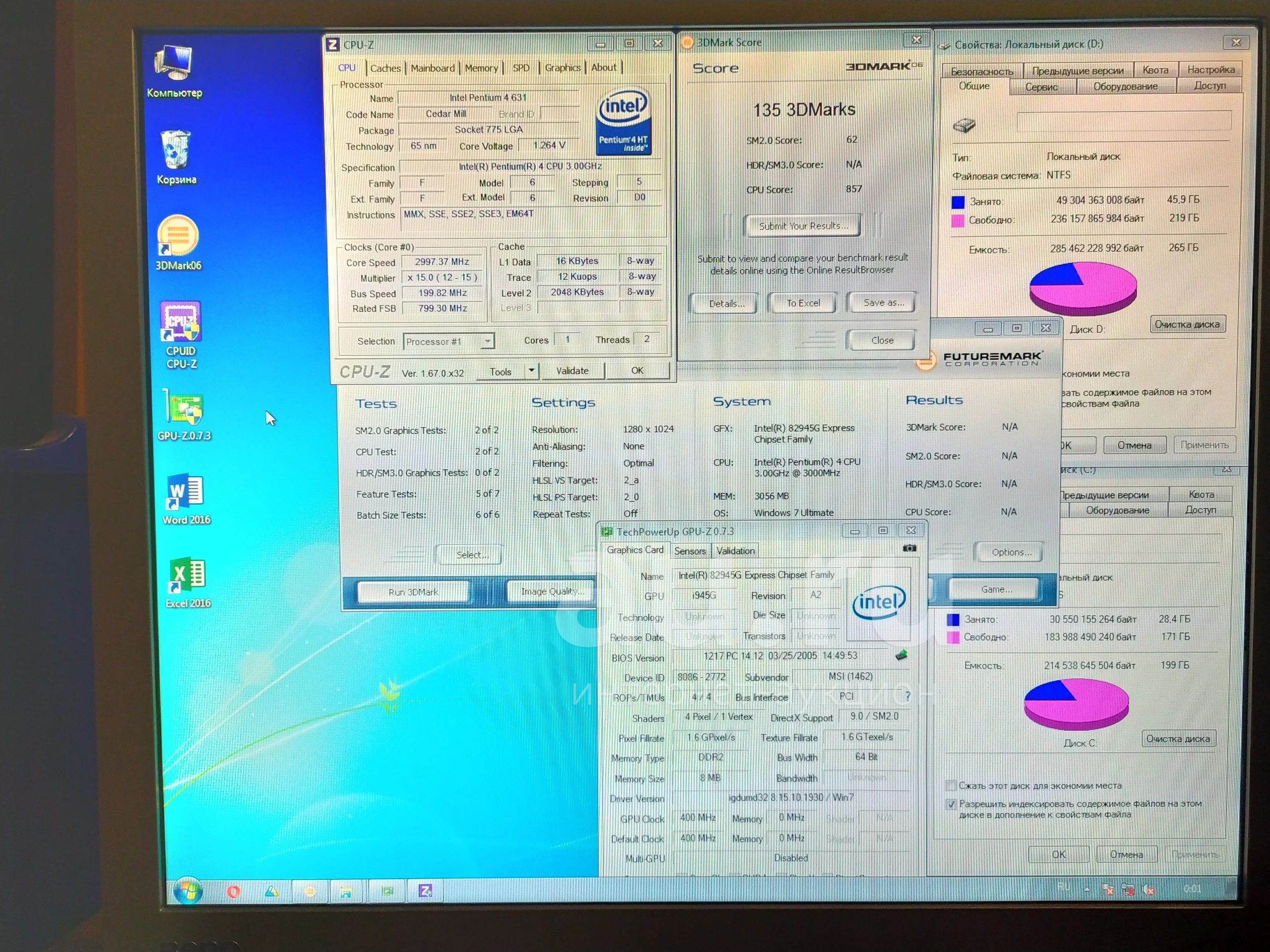Open the Windows Explorer taskbar icon
Image resolution: width=1270 pixels, height=952 pixels.
[346, 891]
